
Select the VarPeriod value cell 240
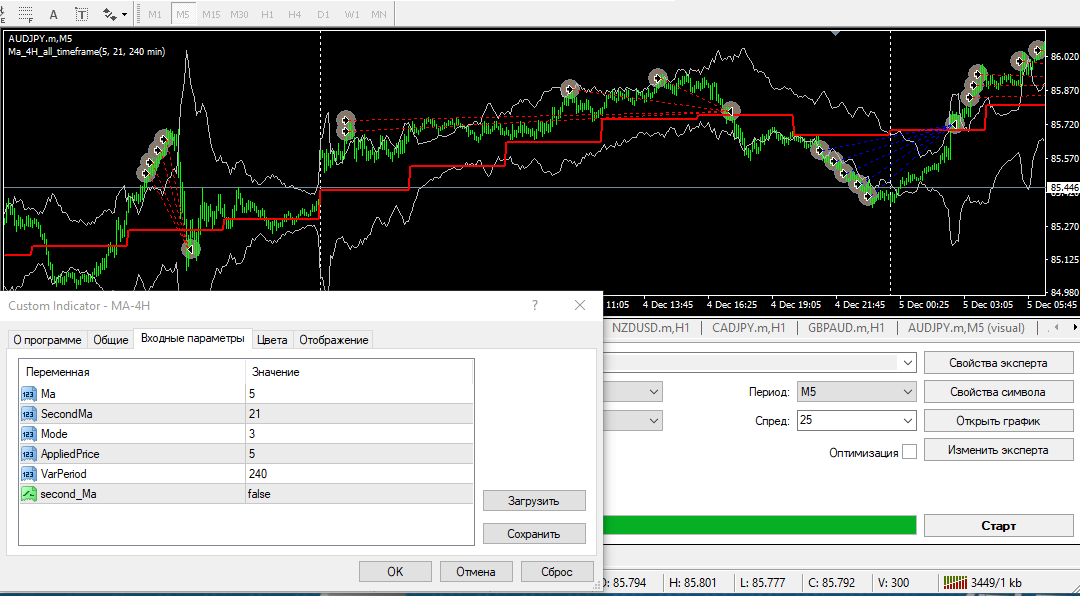tap(359, 474)
